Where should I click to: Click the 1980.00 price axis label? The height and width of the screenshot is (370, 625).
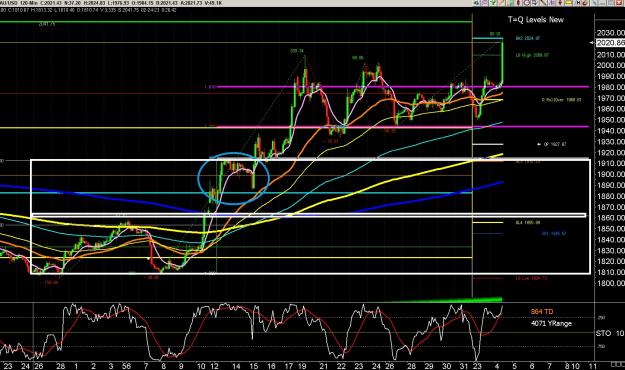[x=611, y=87]
